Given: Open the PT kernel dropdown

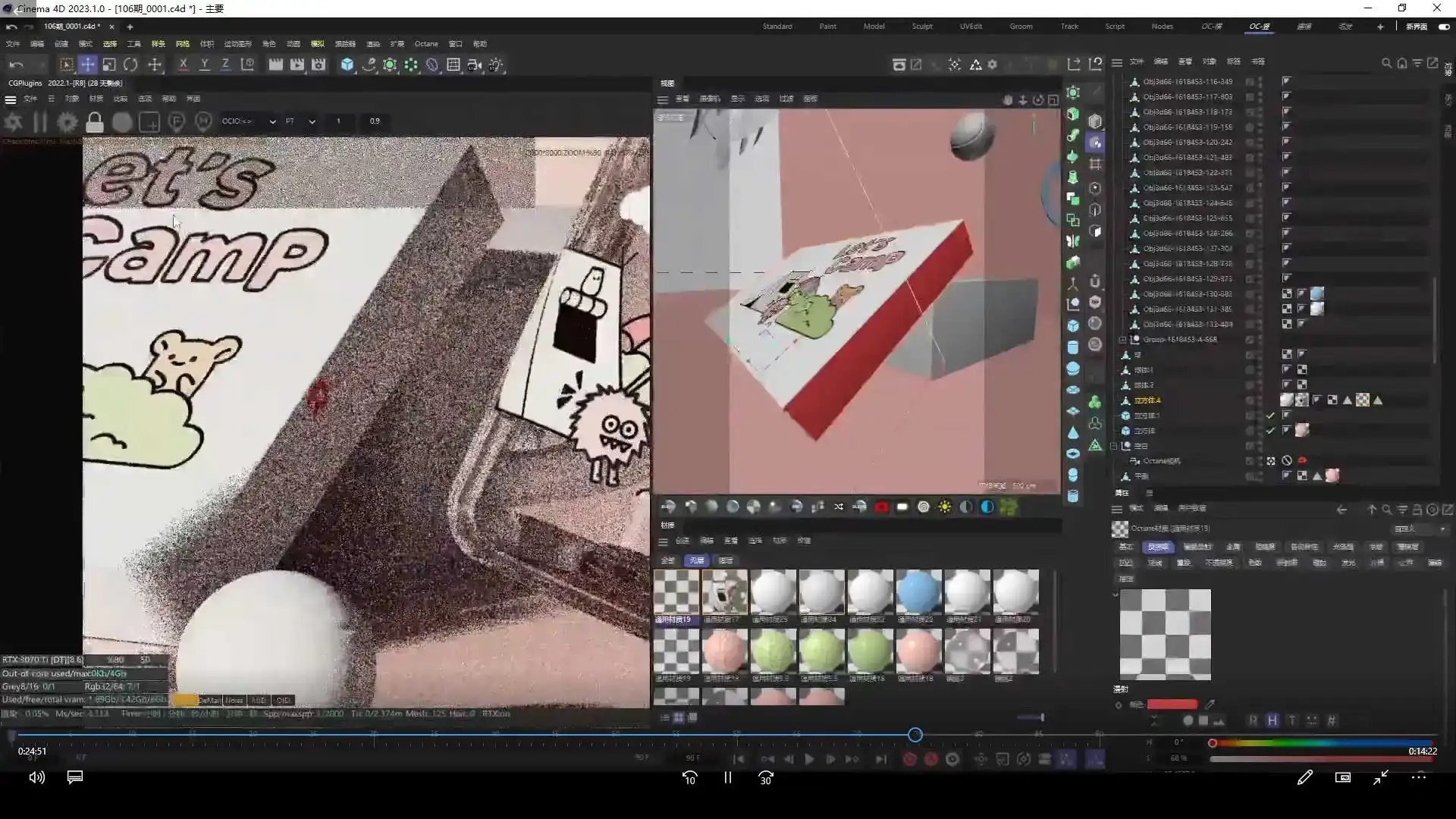Looking at the screenshot, I should coord(300,121).
